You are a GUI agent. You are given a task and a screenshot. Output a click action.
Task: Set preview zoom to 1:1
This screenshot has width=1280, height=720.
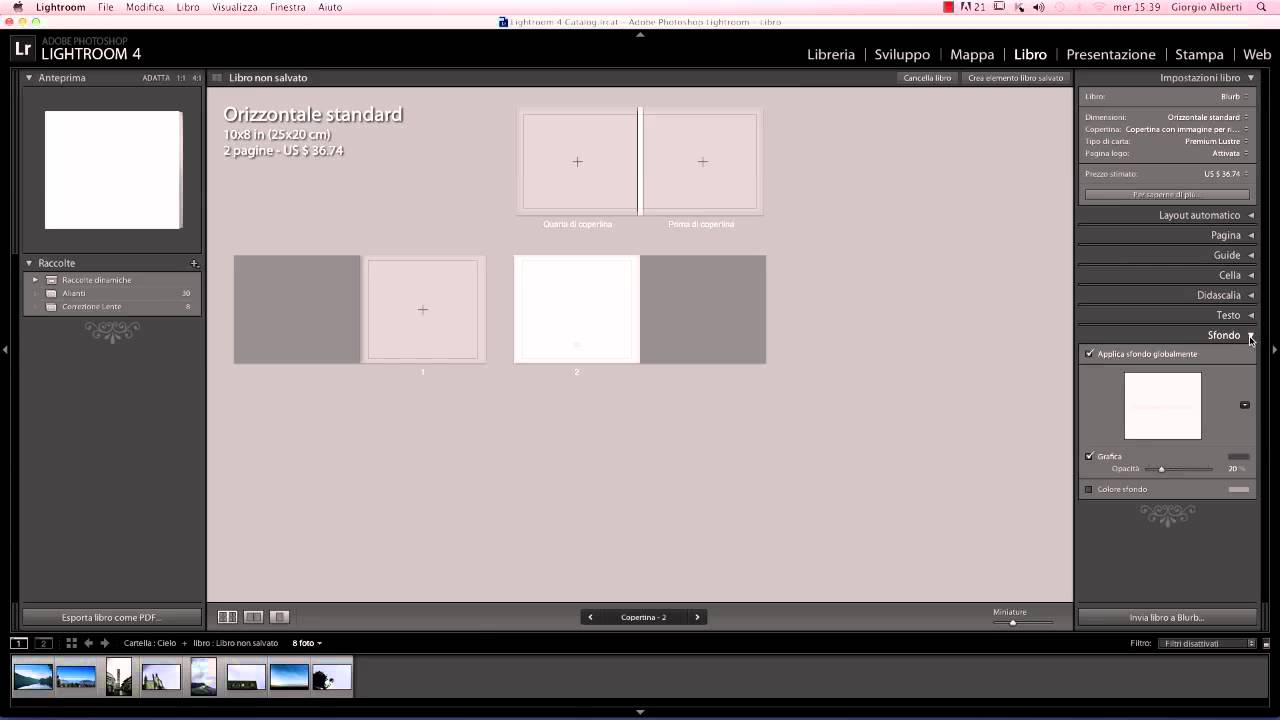(x=181, y=78)
